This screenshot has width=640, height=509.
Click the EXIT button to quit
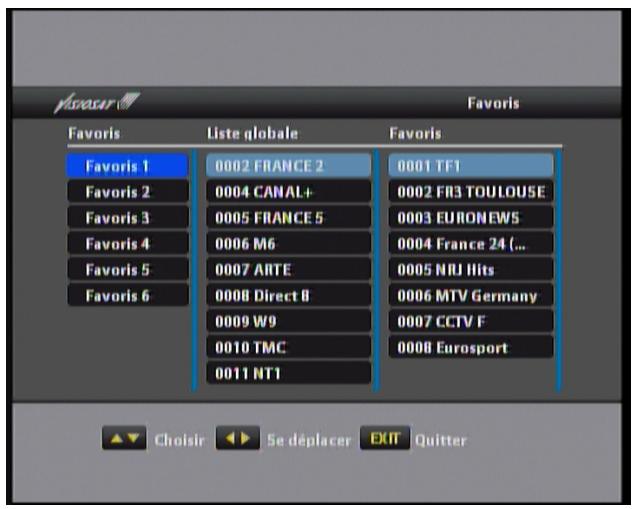[x=384, y=438]
